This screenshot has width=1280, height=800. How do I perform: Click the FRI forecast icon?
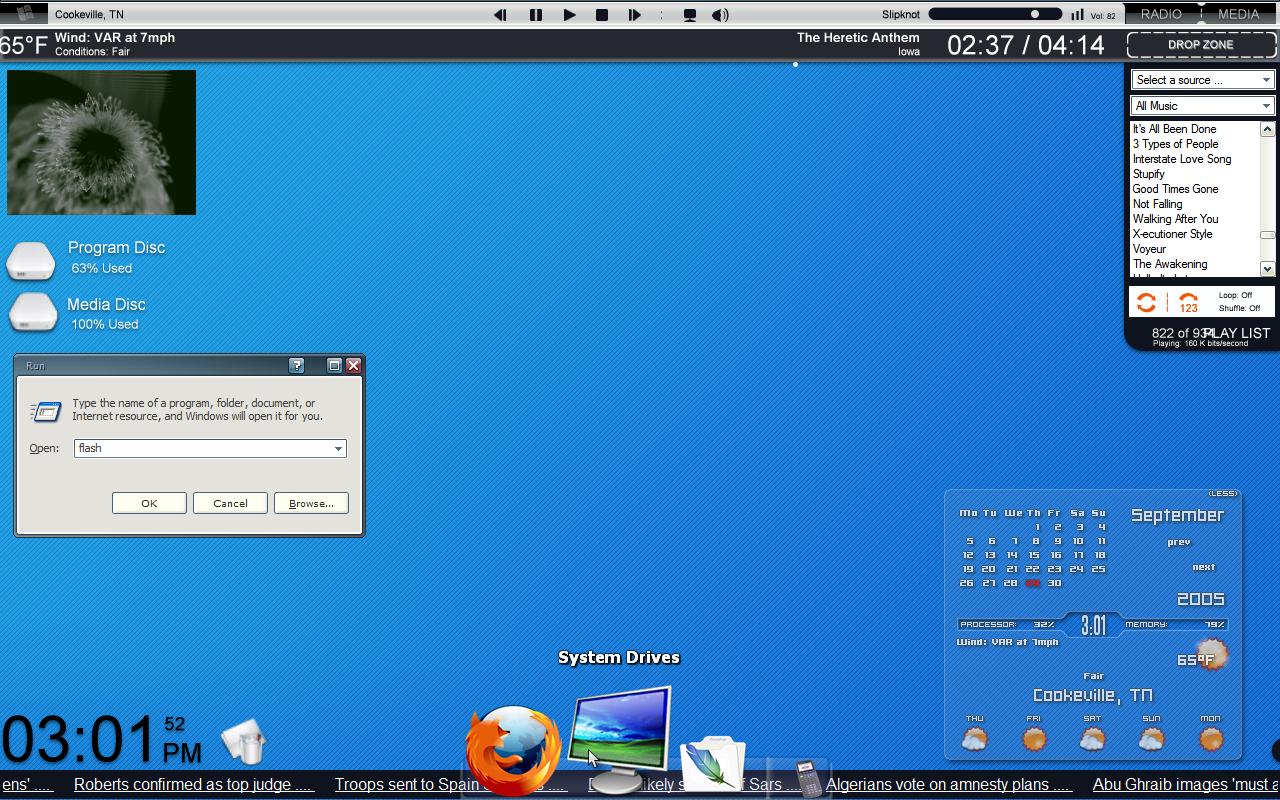(x=1034, y=740)
